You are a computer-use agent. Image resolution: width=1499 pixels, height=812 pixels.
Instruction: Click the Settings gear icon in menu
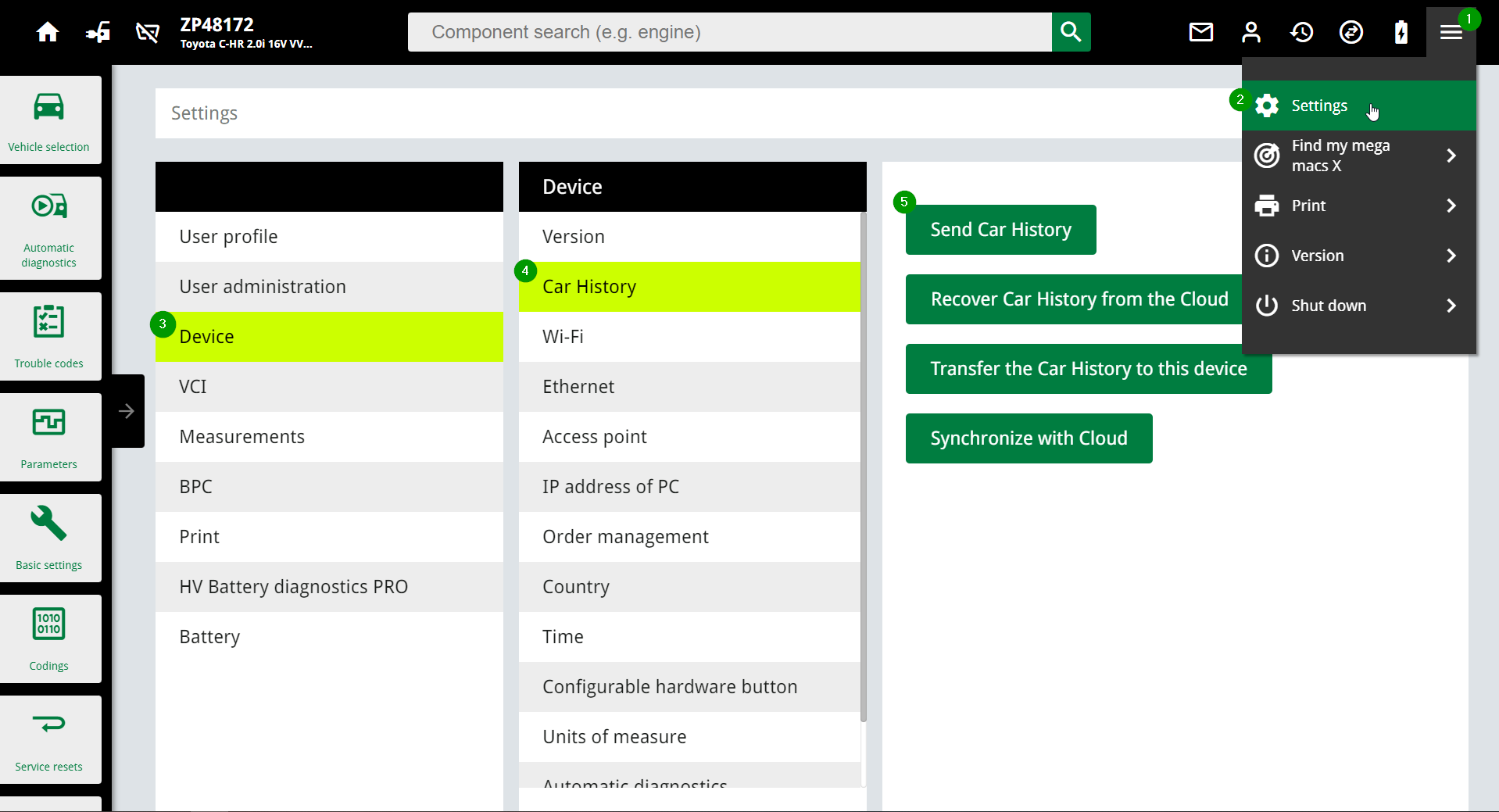[1267, 106]
